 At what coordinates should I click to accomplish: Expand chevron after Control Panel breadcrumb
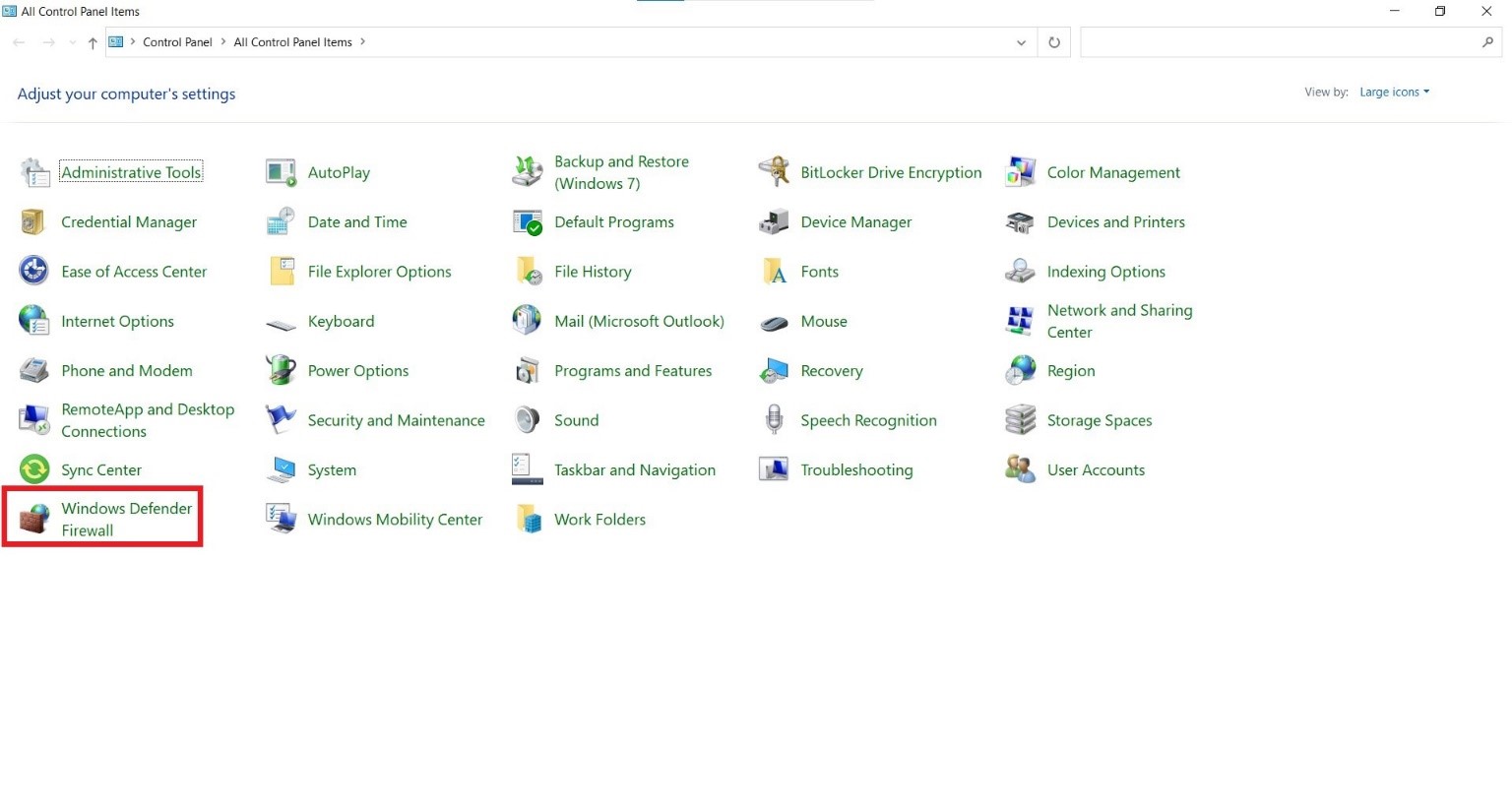[223, 41]
